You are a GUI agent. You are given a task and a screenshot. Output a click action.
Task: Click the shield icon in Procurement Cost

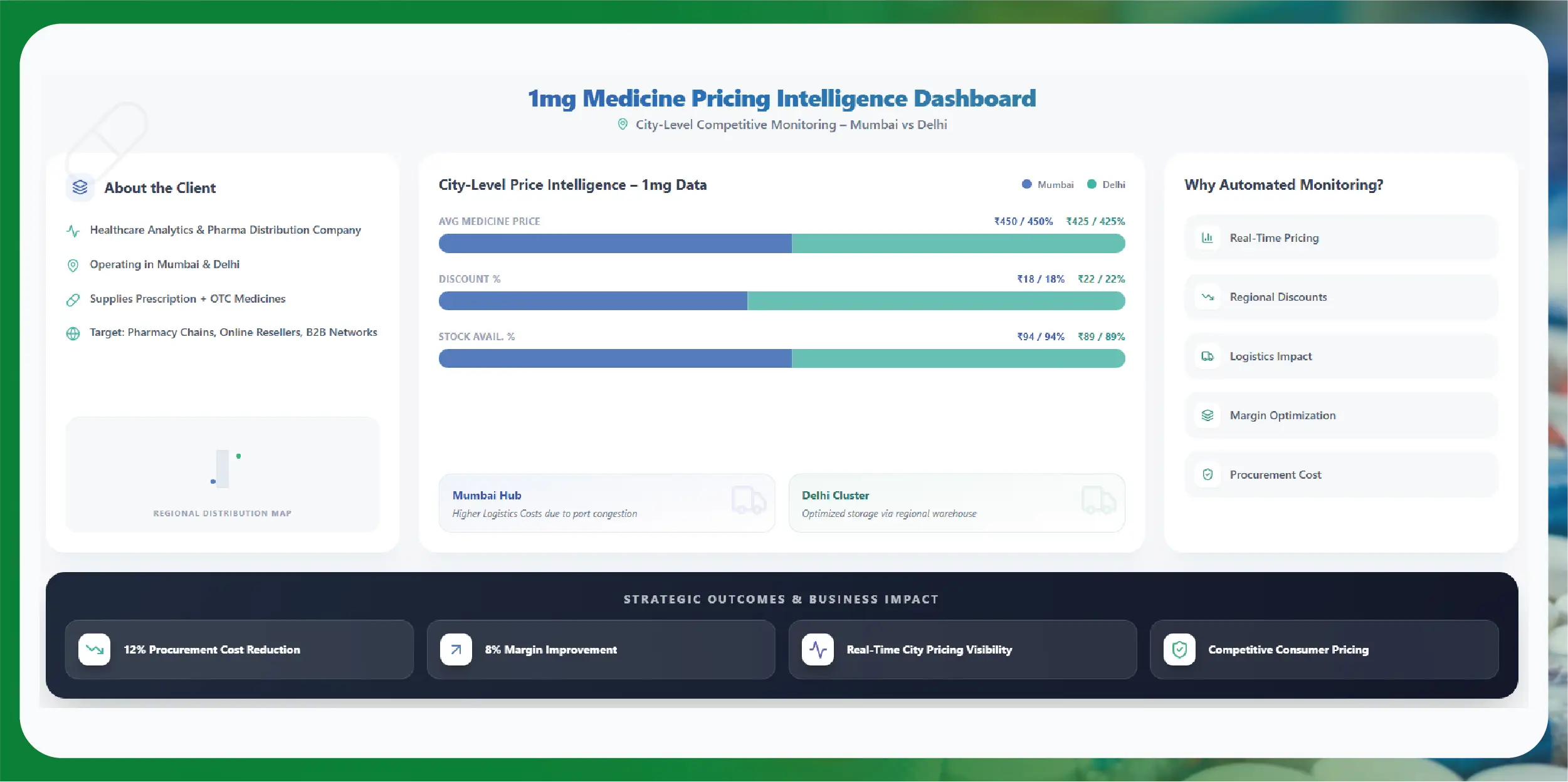point(1207,475)
